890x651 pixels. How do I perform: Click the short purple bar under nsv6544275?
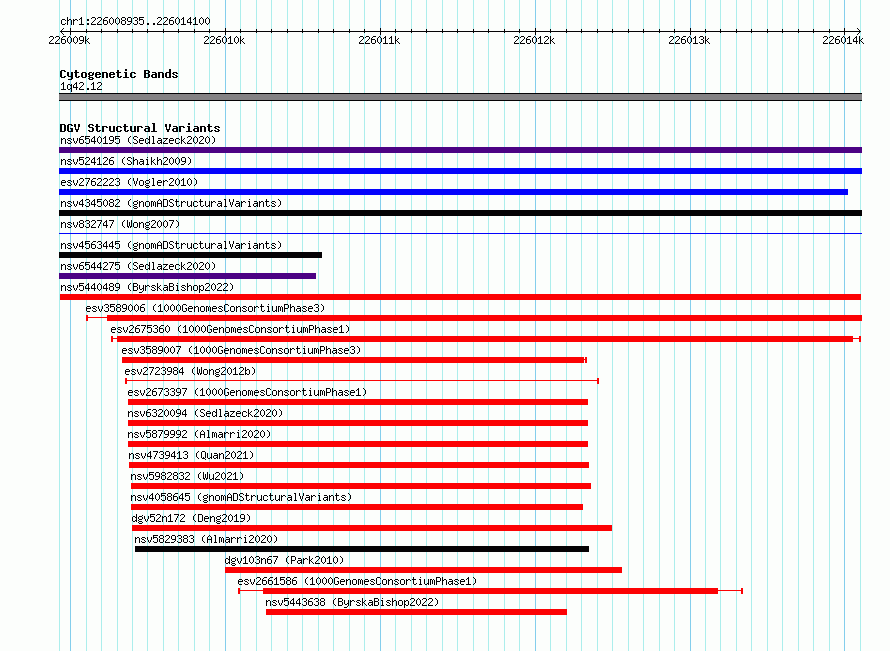pyautogui.click(x=187, y=276)
